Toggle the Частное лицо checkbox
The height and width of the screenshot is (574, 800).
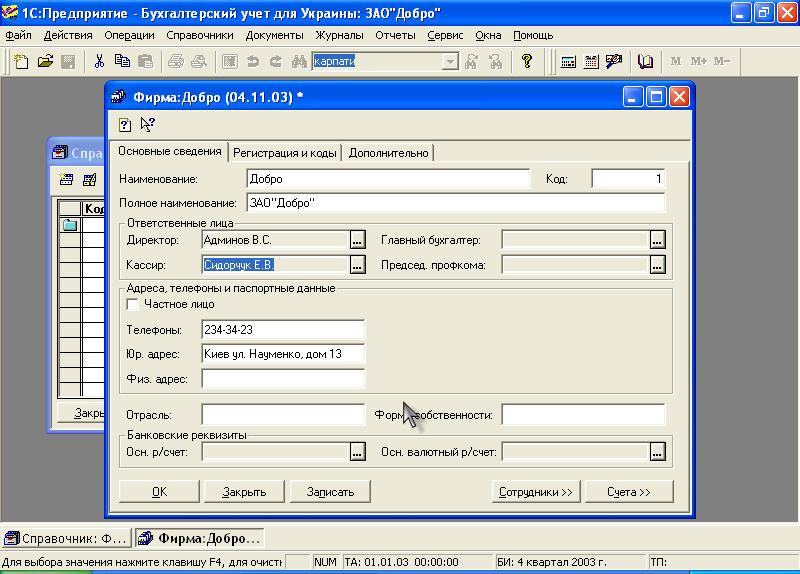[132, 305]
